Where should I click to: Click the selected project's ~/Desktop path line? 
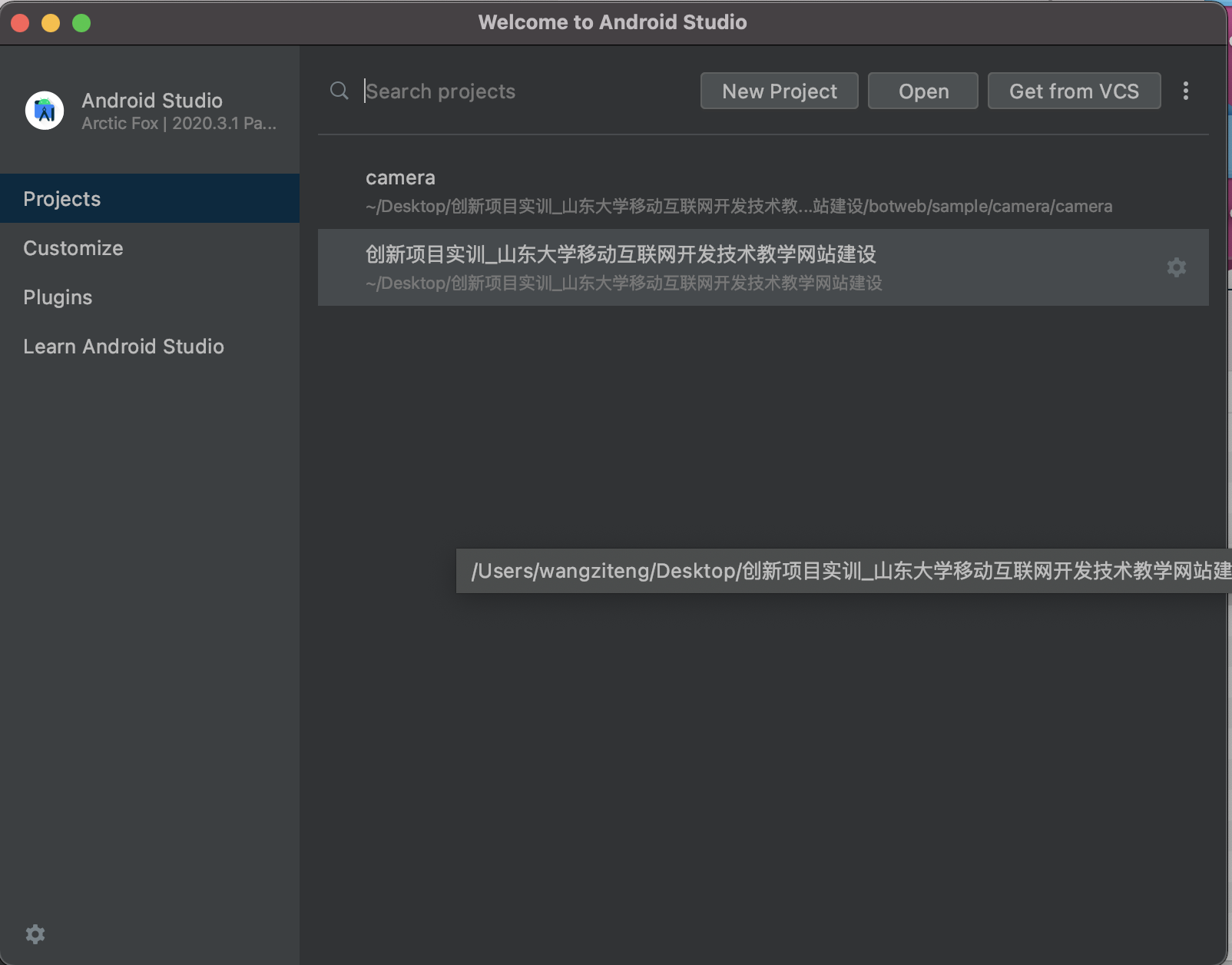pos(624,283)
